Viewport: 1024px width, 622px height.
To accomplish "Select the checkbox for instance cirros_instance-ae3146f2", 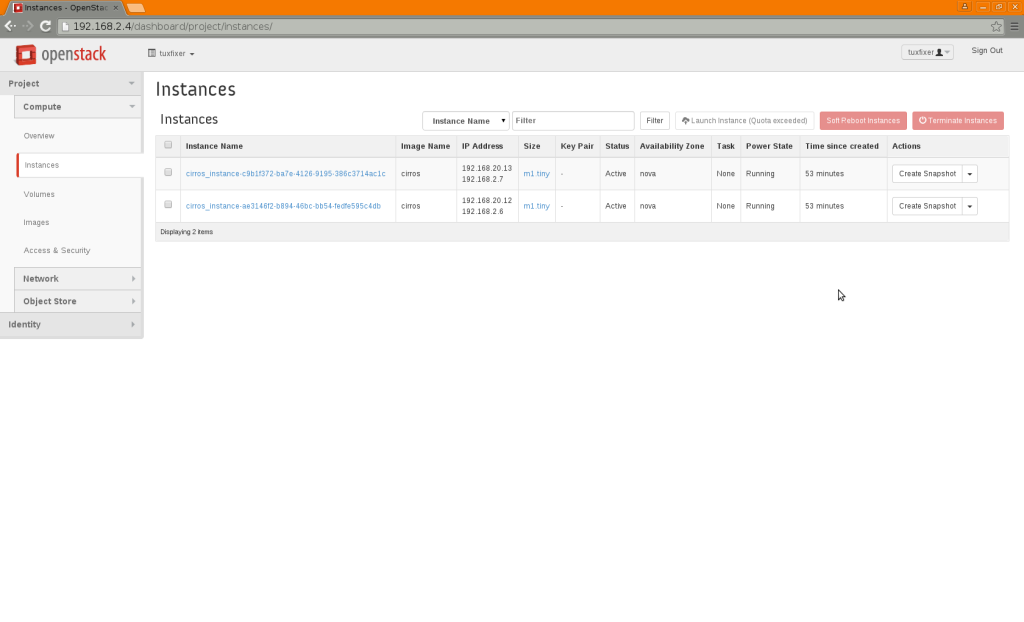I will (x=167, y=205).
